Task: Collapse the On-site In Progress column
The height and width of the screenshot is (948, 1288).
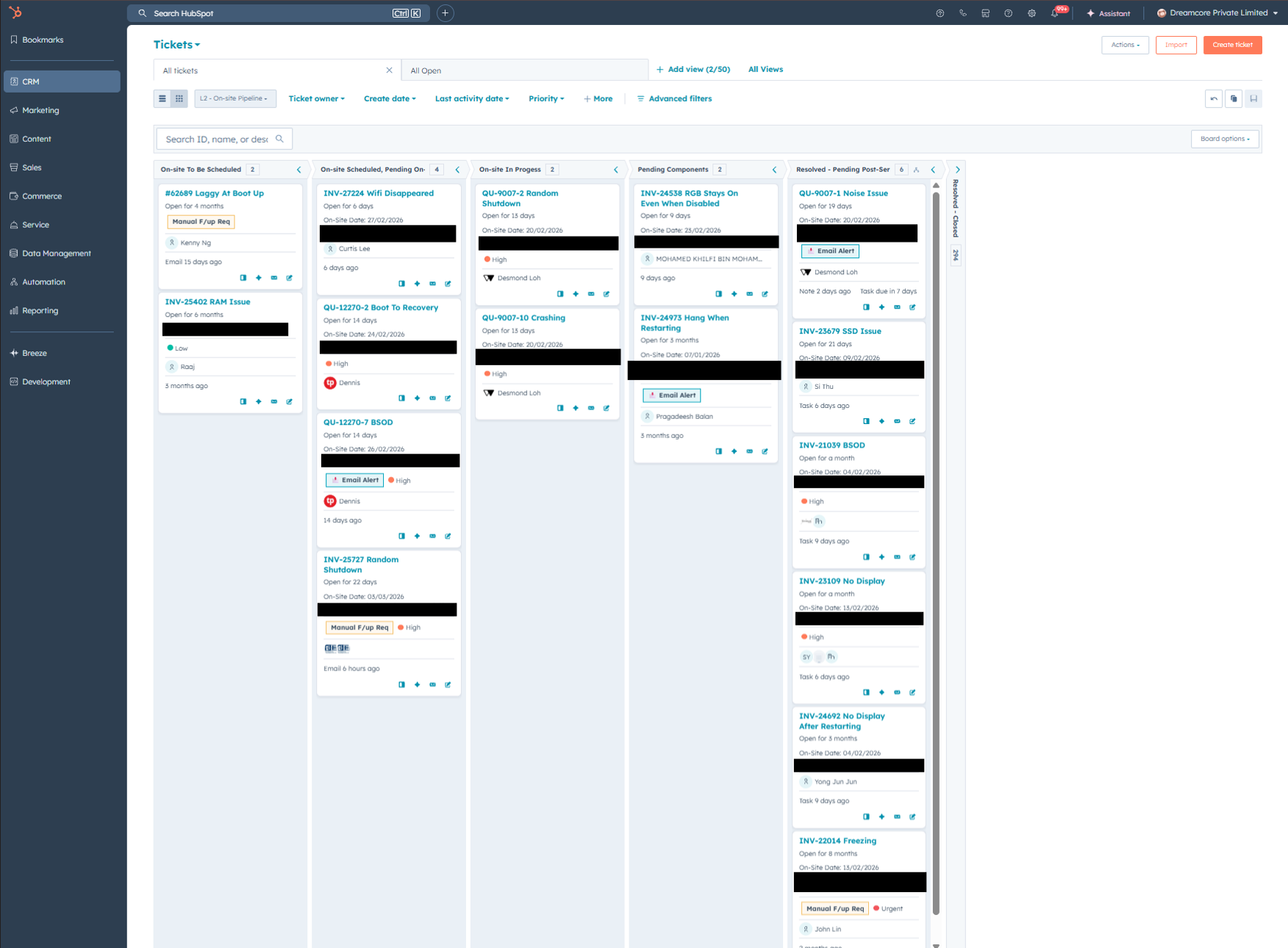Action: point(616,170)
